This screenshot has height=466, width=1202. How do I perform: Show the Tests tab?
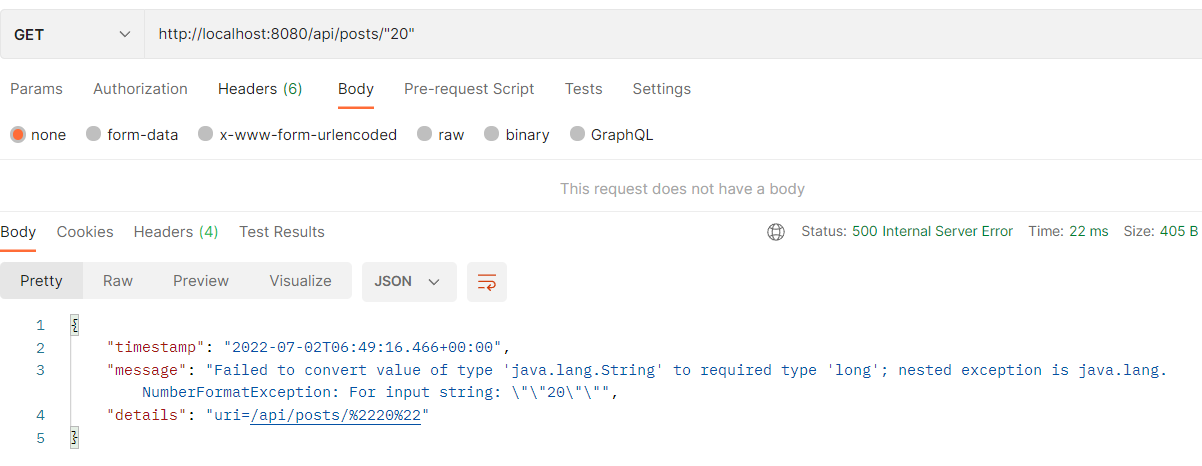coord(583,89)
